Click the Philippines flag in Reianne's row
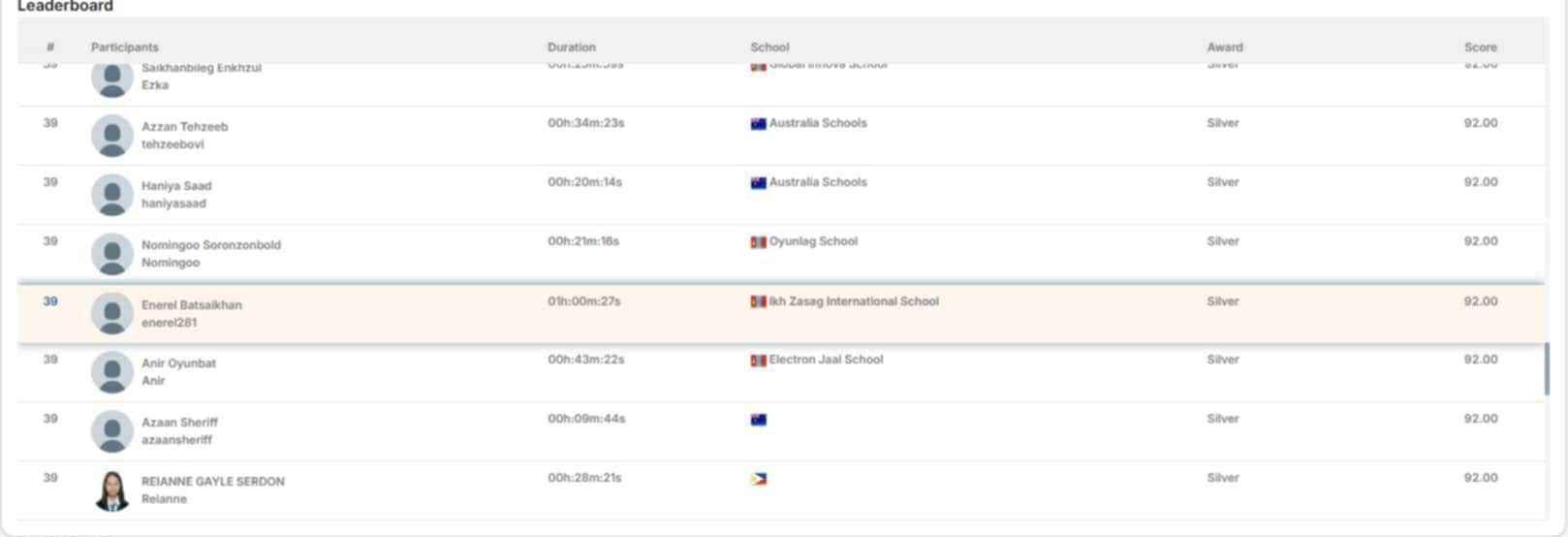Screen dimensions: 1568x537 (x=758, y=479)
